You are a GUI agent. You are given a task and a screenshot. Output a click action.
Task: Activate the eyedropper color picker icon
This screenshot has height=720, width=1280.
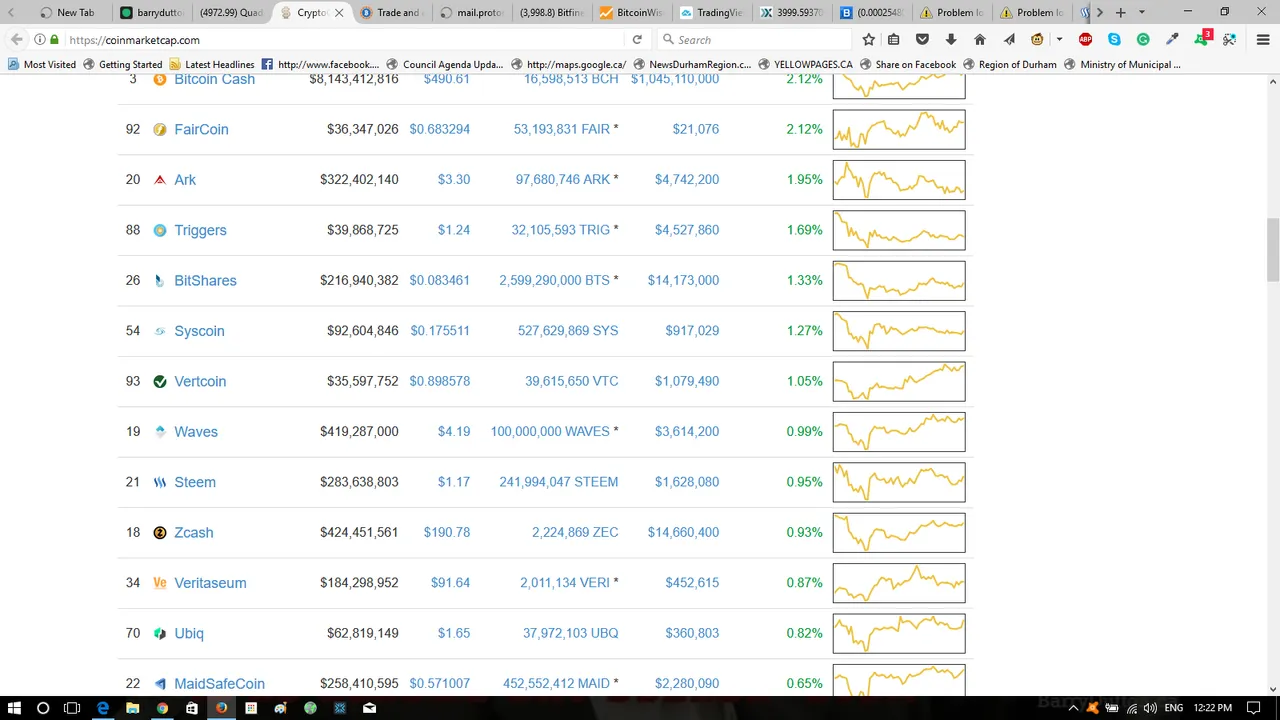tap(1172, 40)
